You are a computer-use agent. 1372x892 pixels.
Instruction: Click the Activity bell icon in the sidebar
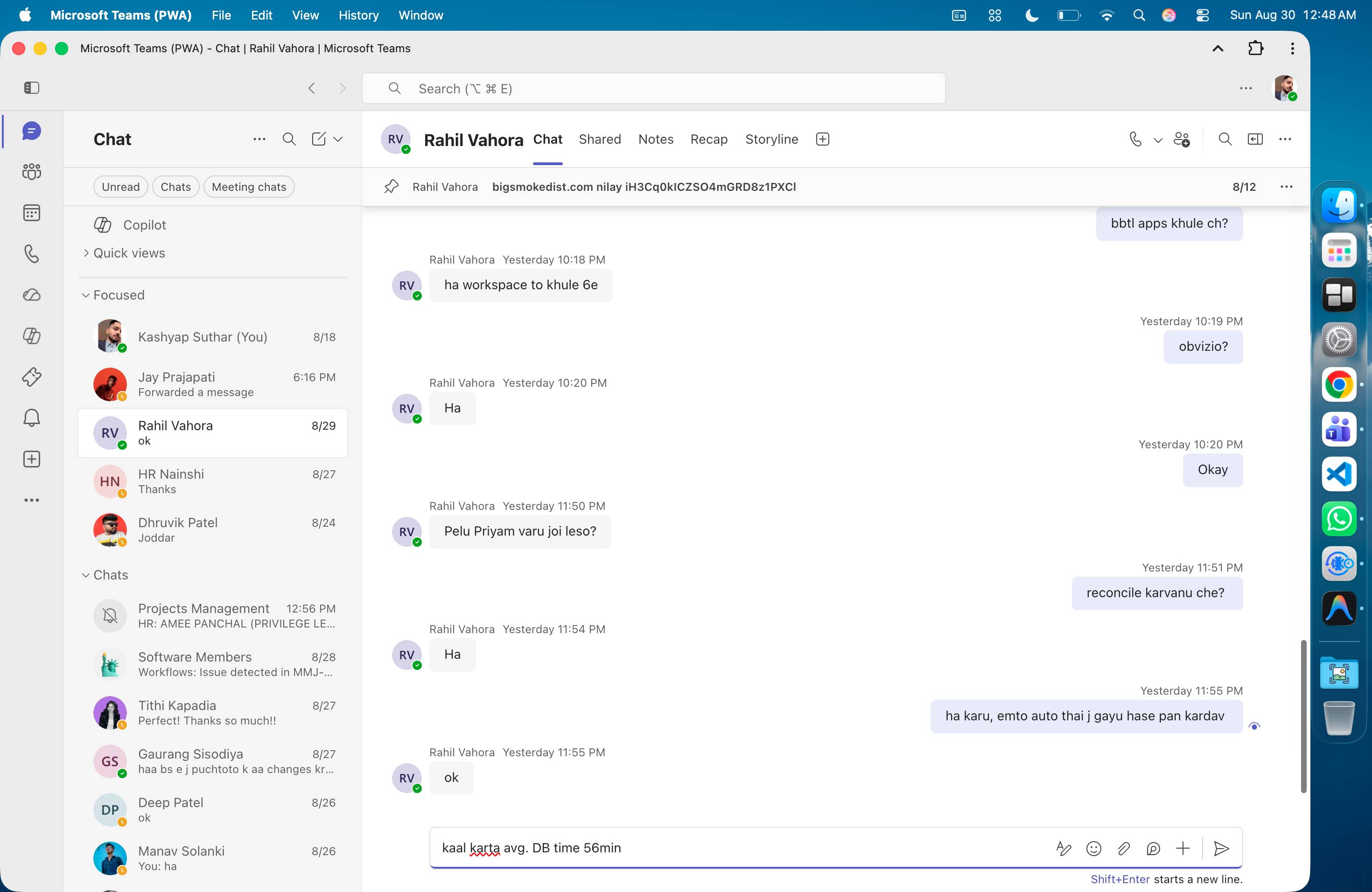point(32,418)
